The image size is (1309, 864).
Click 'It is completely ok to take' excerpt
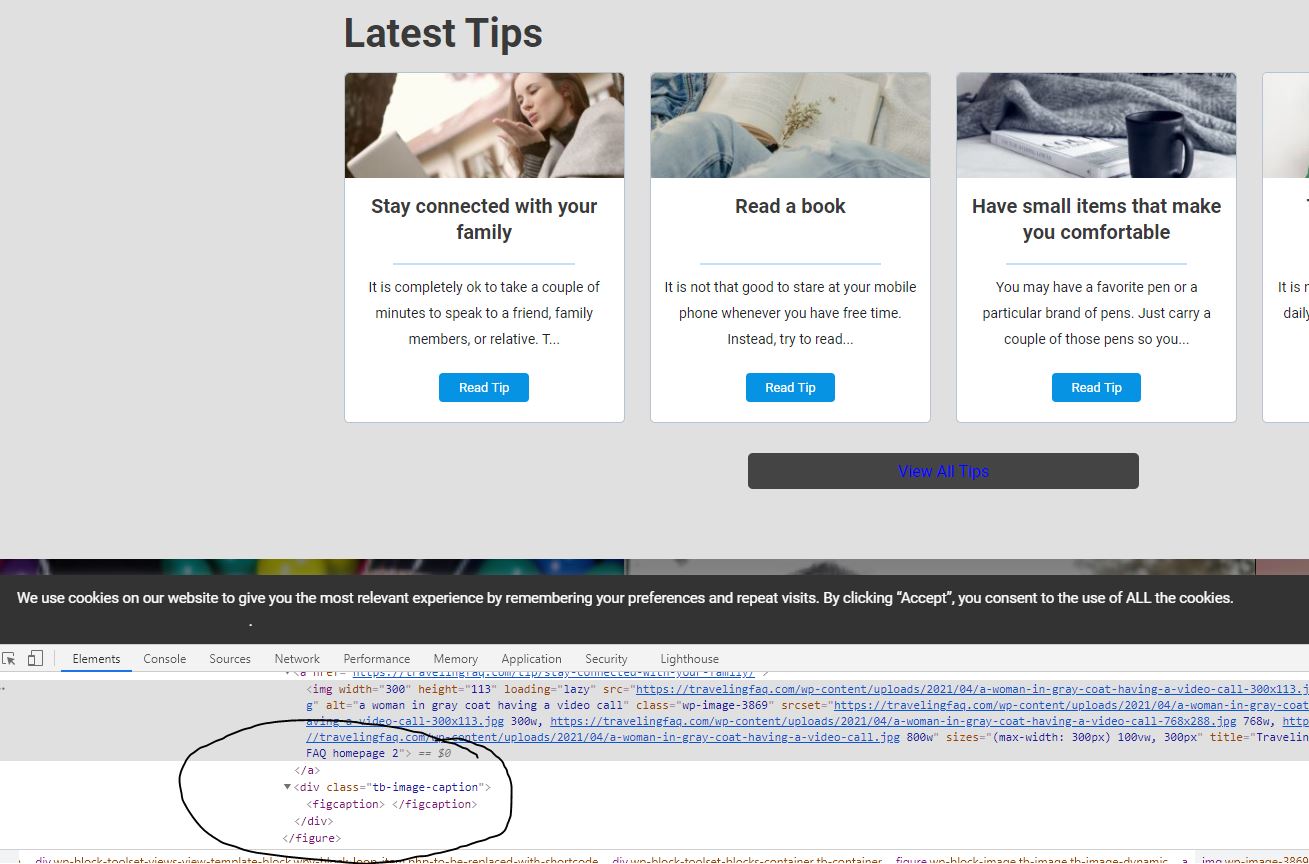tap(484, 313)
